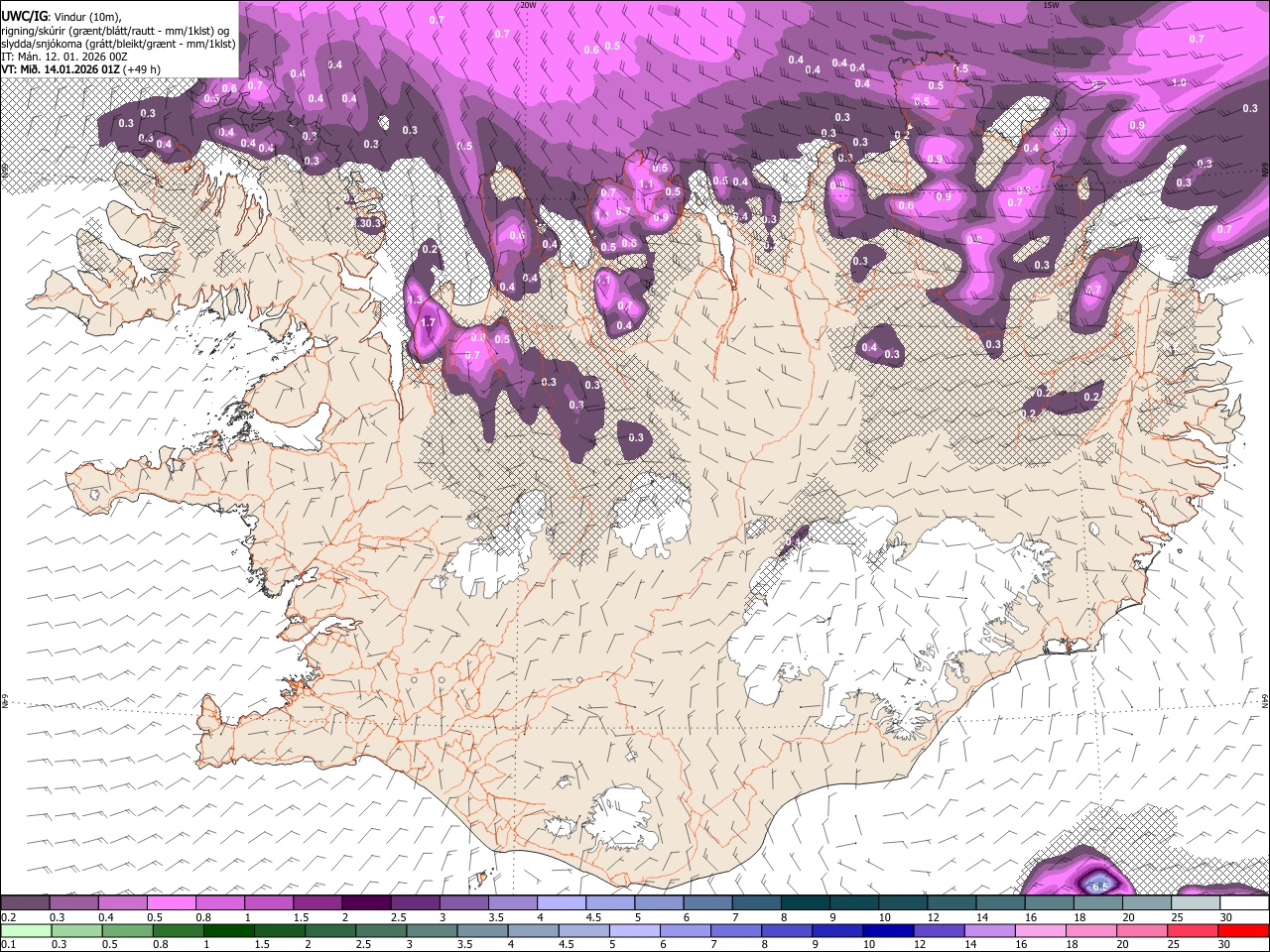Image resolution: width=1270 pixels, height=952 pixels.
Task: Select the 'IT: Mán. 12. 01. 2026 00Z' line
Action: [64, 57]
